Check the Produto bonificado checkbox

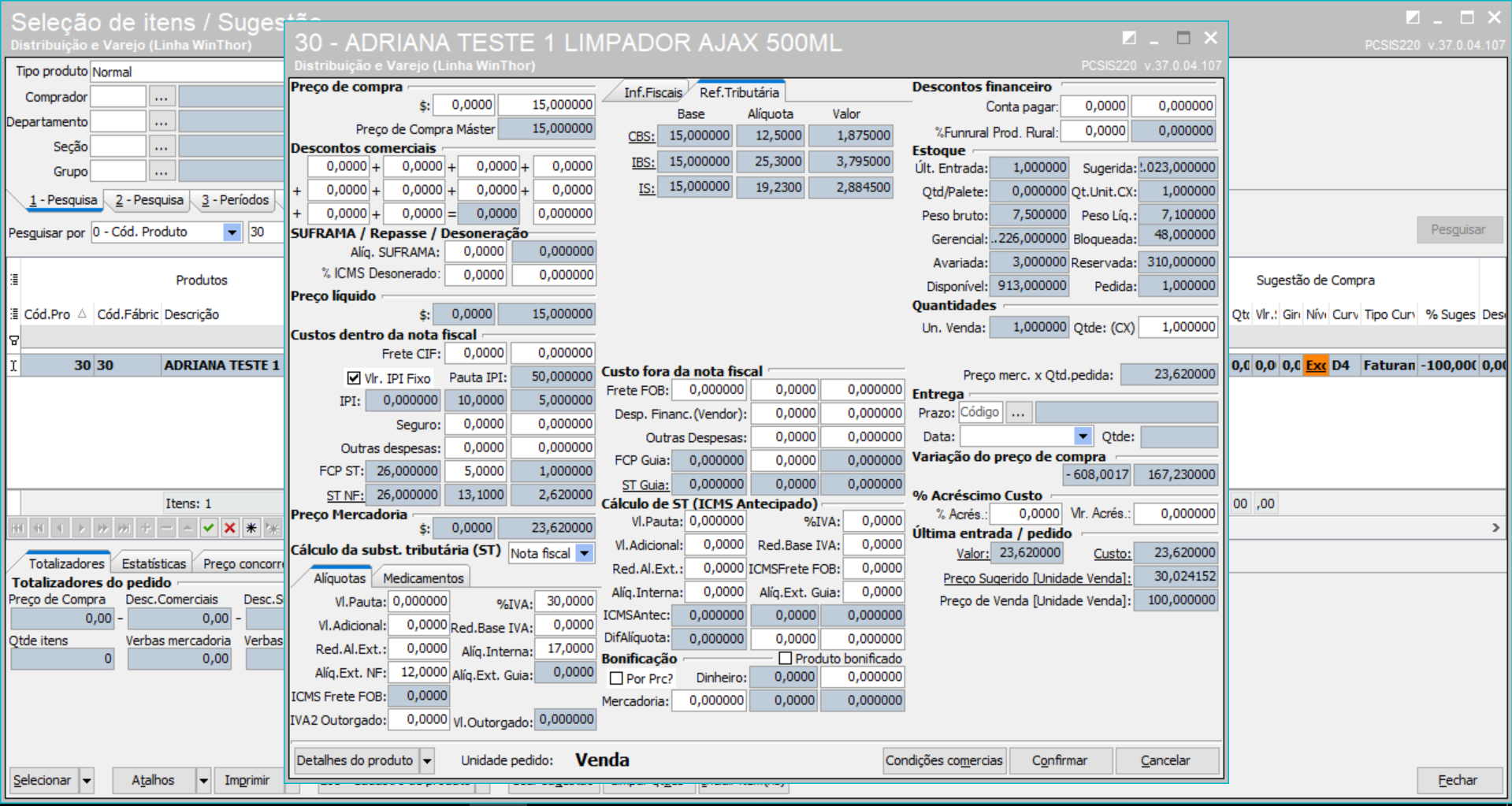(785, 658)
